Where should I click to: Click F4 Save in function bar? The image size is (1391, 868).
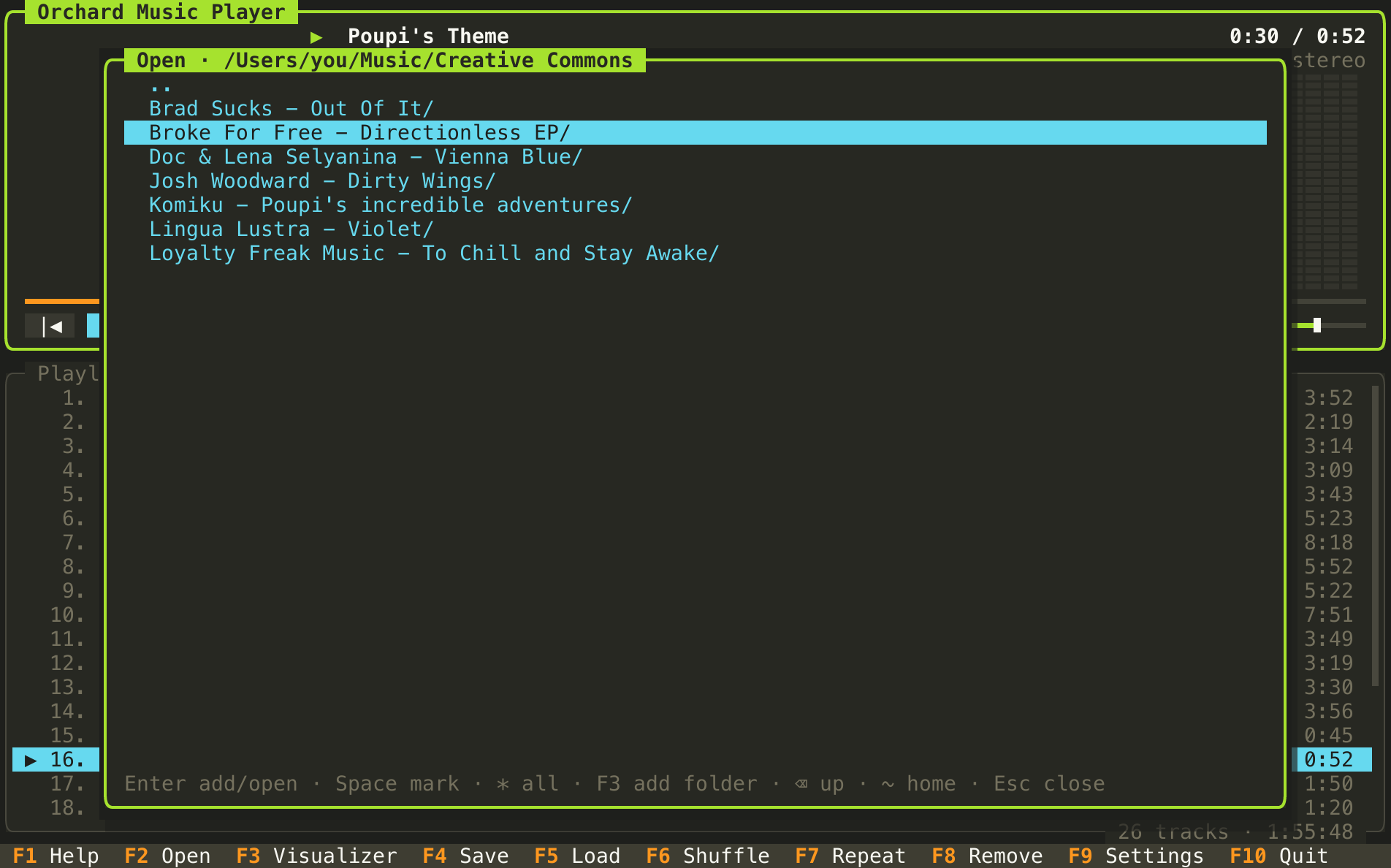pos(465,856)
